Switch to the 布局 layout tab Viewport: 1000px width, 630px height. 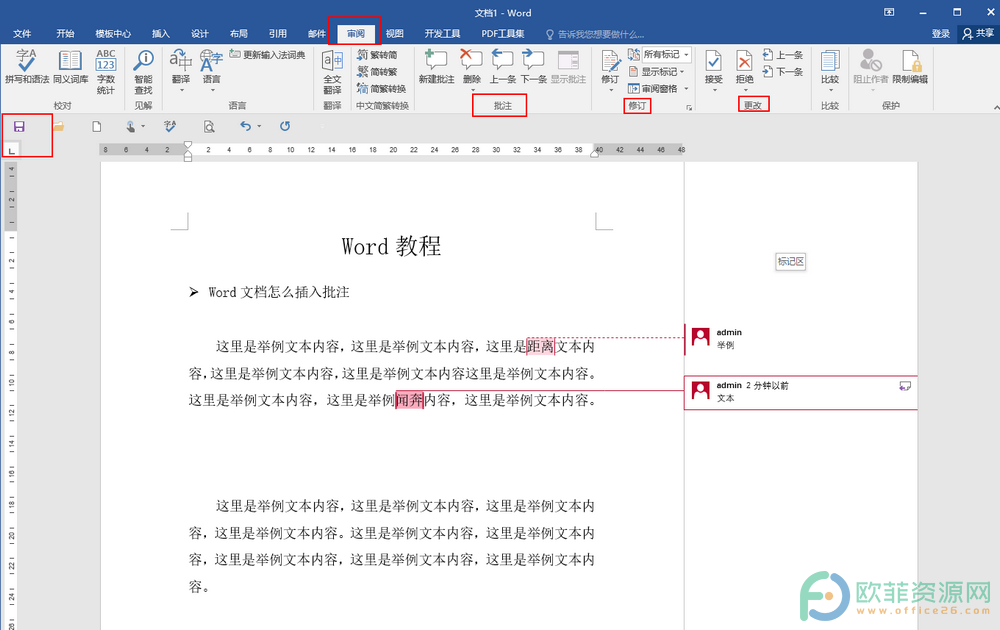tap(239, 34)
